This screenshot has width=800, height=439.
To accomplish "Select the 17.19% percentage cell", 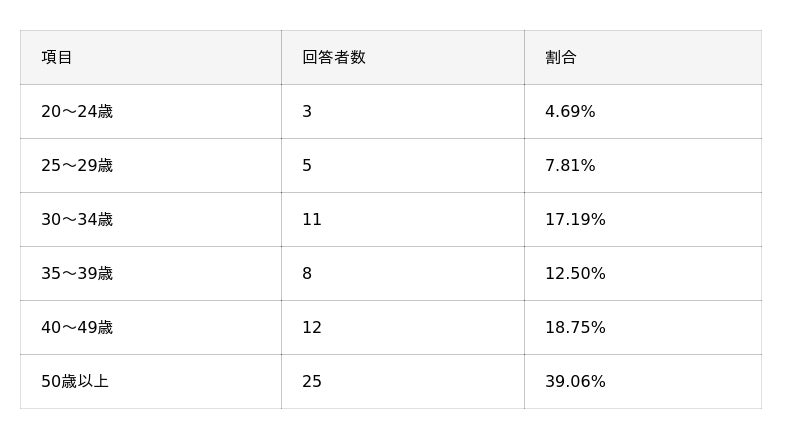I will point(575,220).
